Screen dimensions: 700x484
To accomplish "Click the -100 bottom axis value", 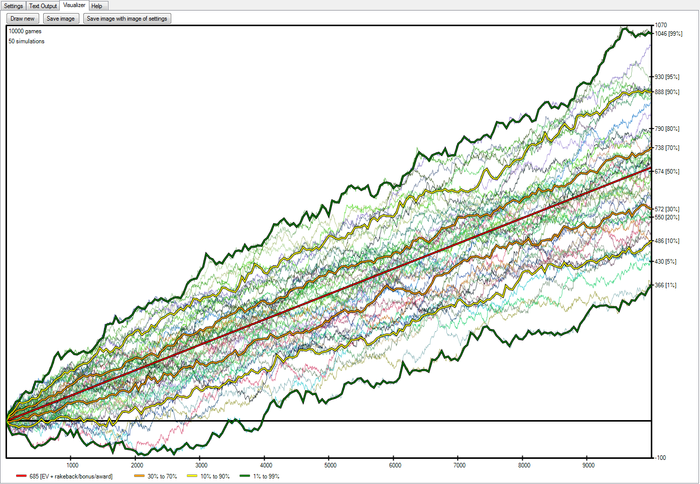I will point(660,458).
